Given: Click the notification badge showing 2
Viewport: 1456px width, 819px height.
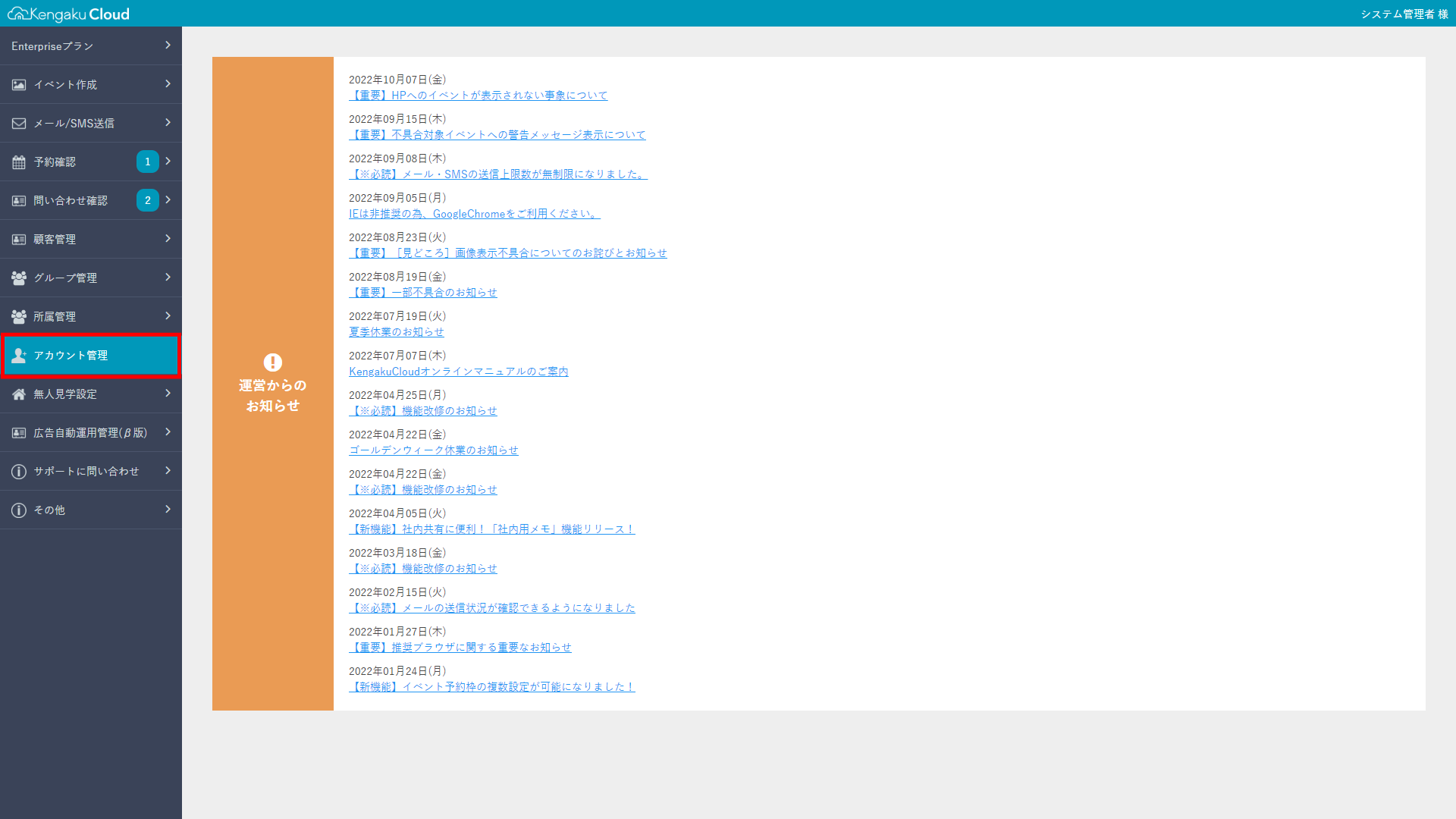Looking at the screenshot, I should 148,200.
